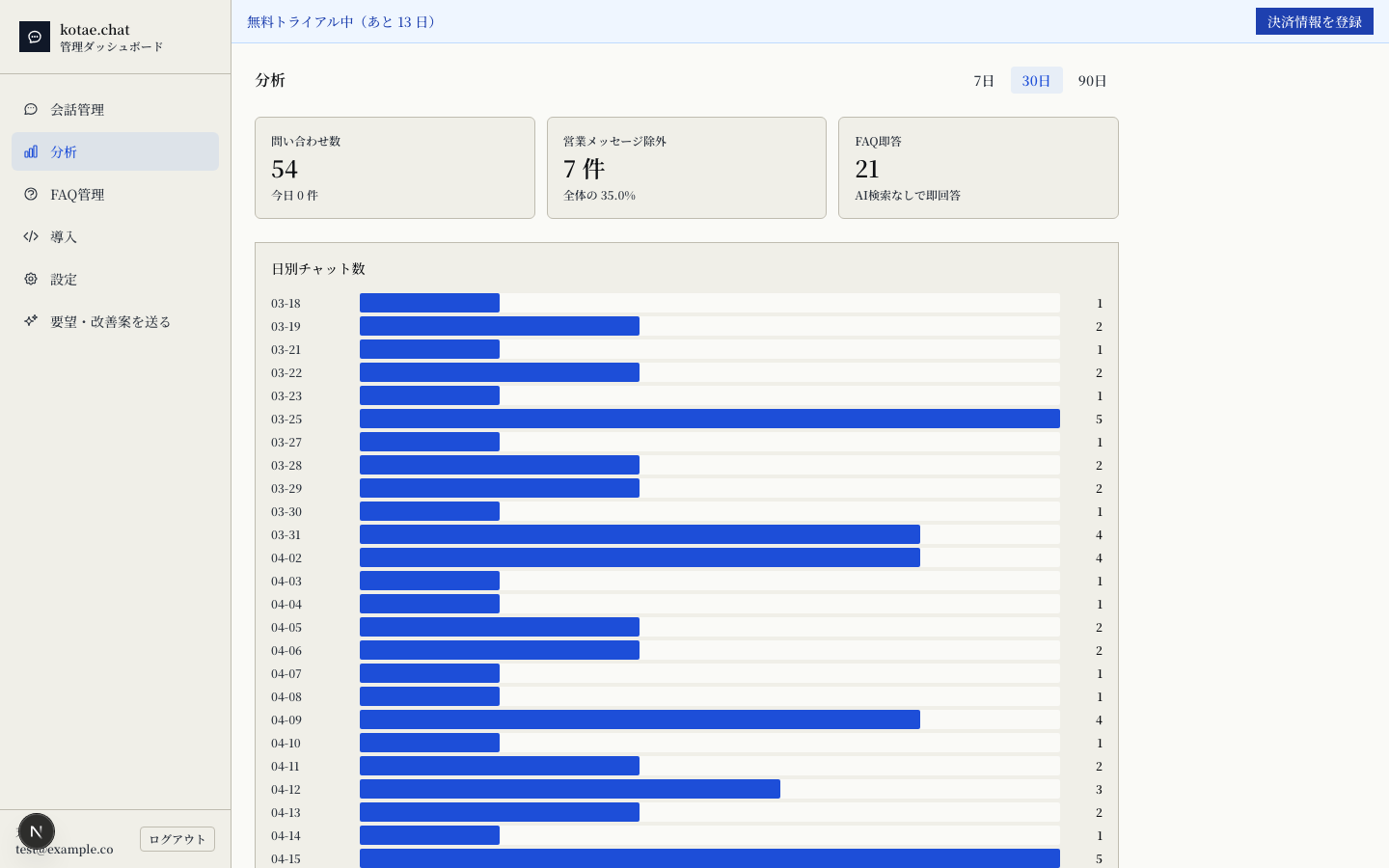Viewport: 1389px width, 868px height.
Task: Click the 04-12 bar in 日別チャット数
Action: (x=570, y=789)
